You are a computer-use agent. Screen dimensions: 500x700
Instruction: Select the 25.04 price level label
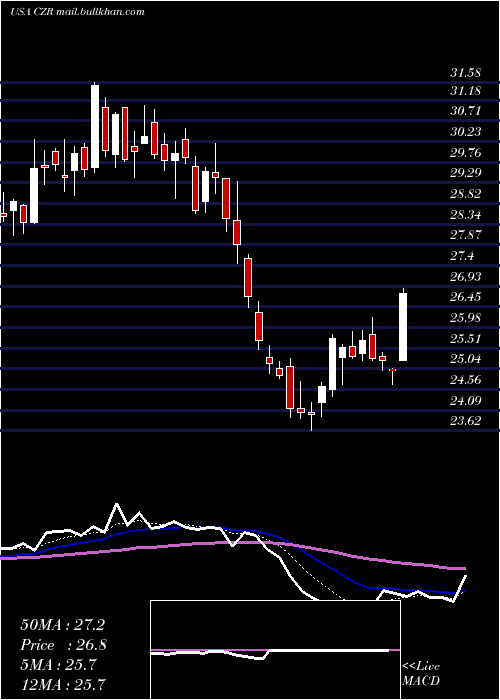(x=465, y=359)
